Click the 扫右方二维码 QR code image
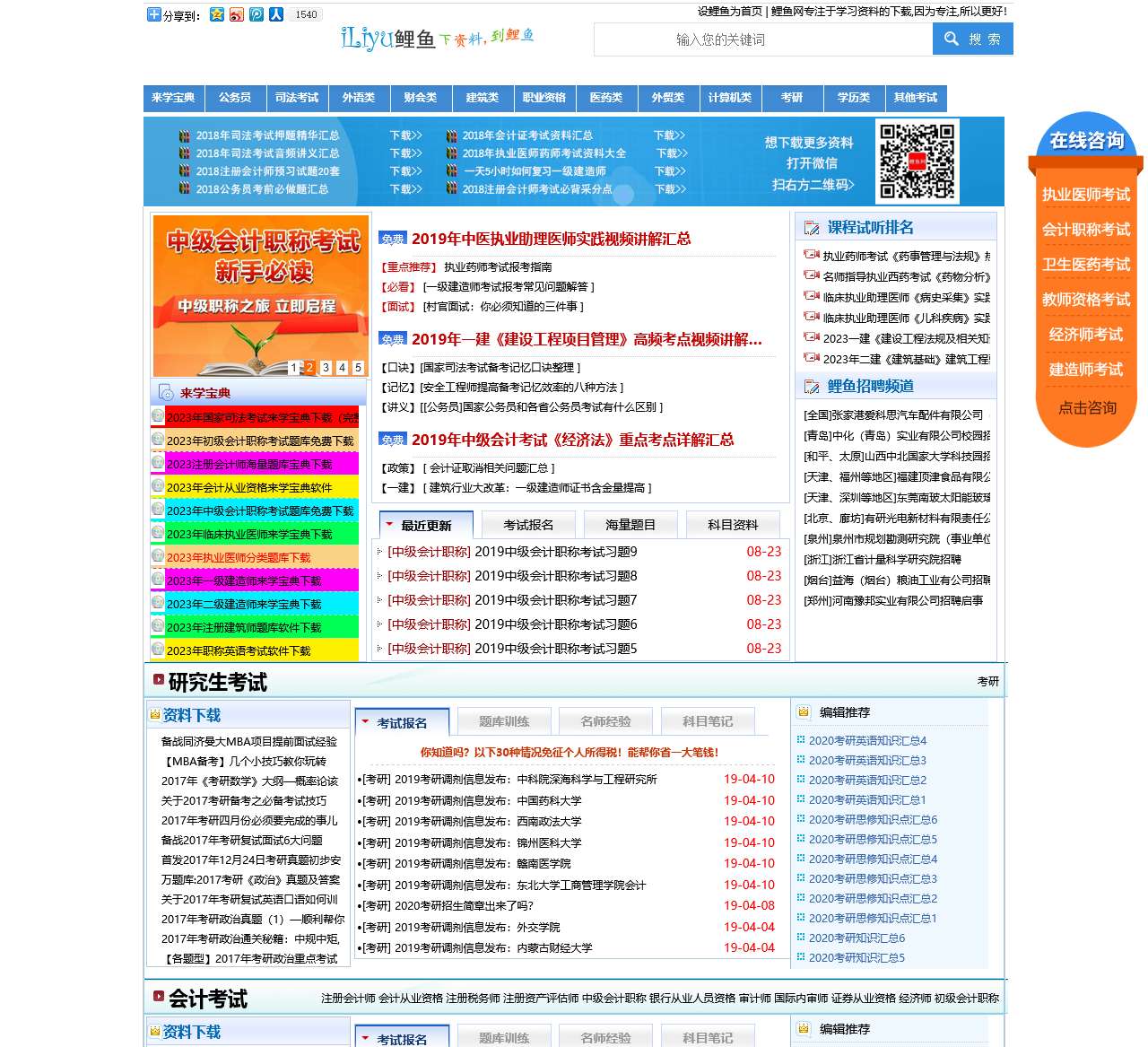 [x=916, y=161]
